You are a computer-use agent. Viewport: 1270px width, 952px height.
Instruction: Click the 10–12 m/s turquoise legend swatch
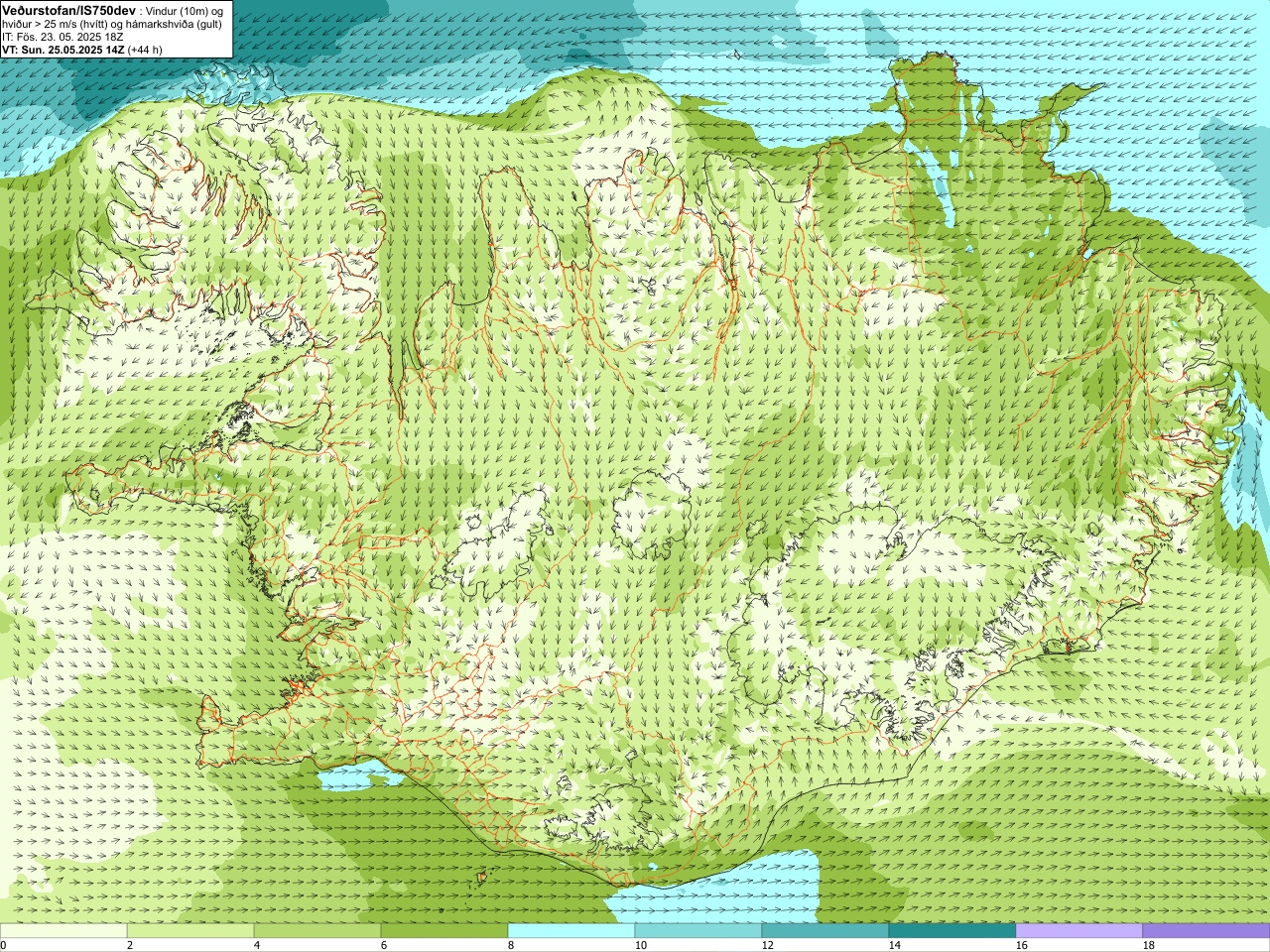pos(698,931)
